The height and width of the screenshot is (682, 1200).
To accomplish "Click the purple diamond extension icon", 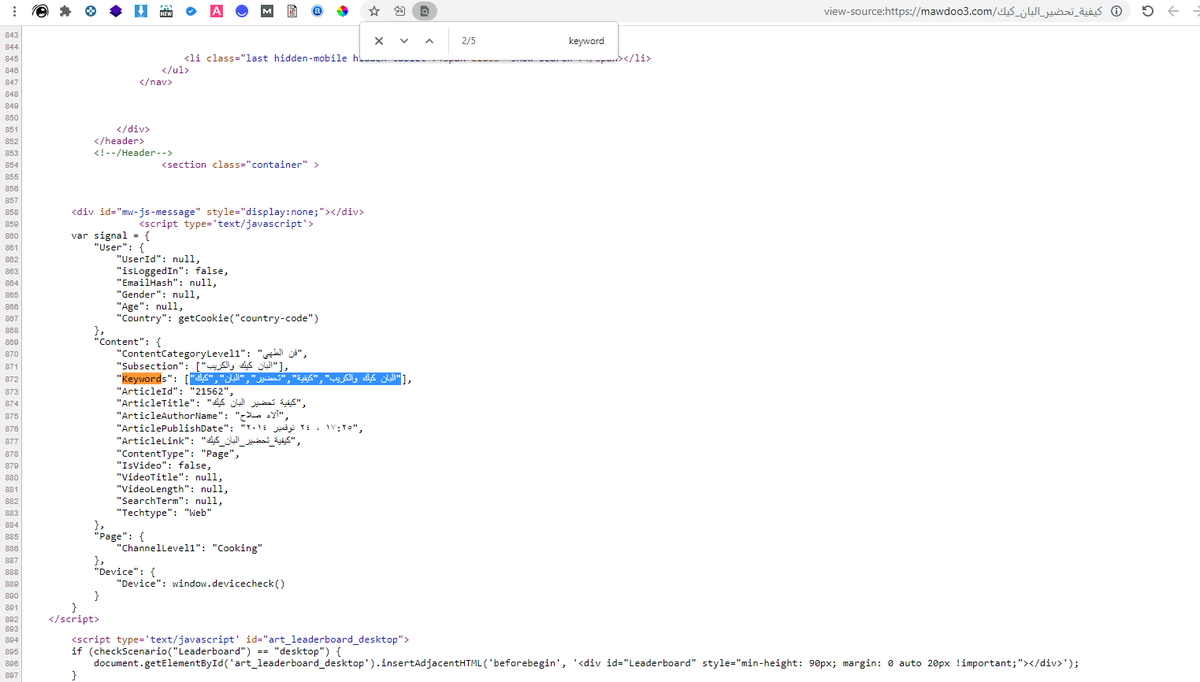I will (x=116, y=11).
